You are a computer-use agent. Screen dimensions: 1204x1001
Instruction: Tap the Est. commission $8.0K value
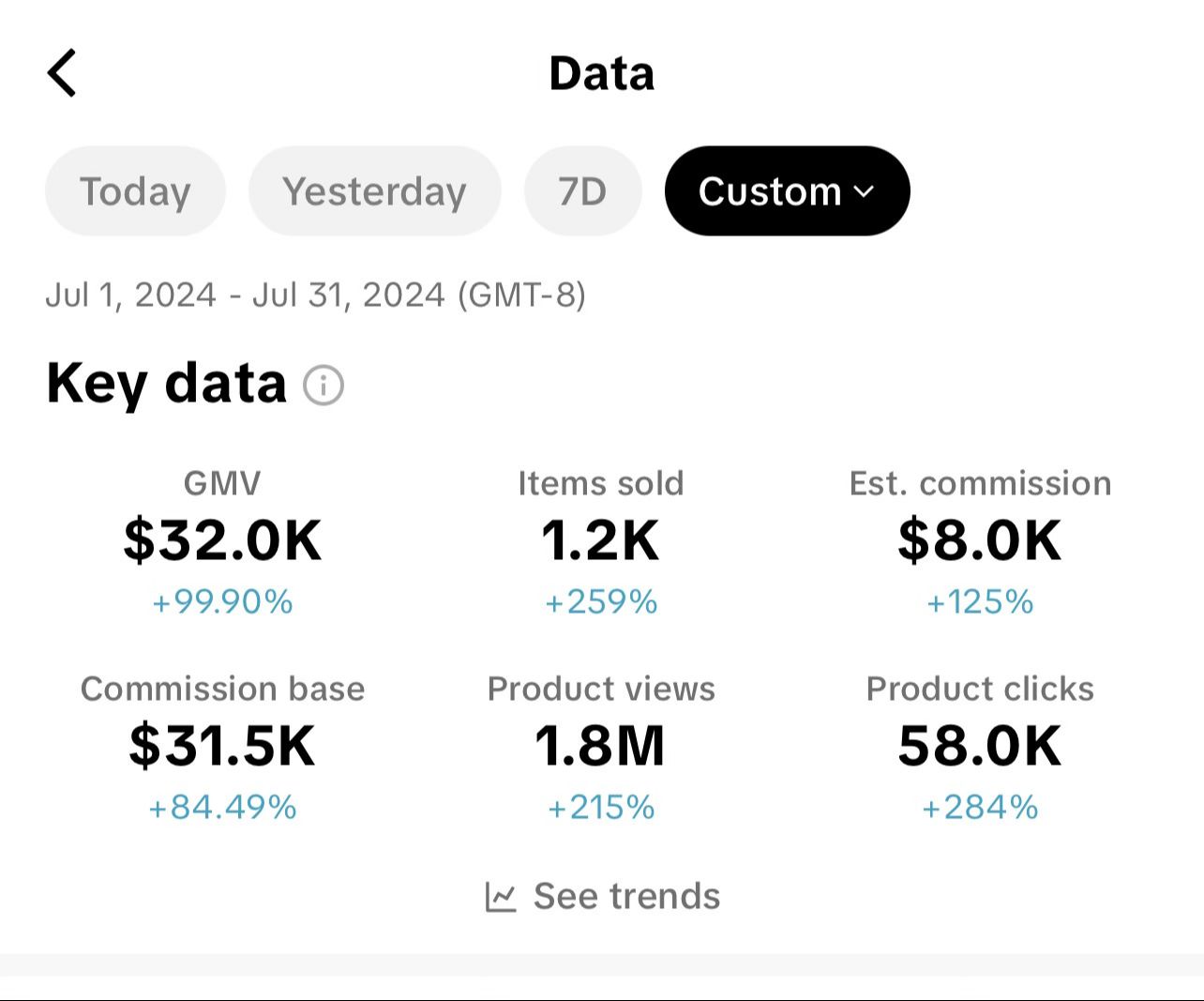pyautogui.click(x=980, y=540)
